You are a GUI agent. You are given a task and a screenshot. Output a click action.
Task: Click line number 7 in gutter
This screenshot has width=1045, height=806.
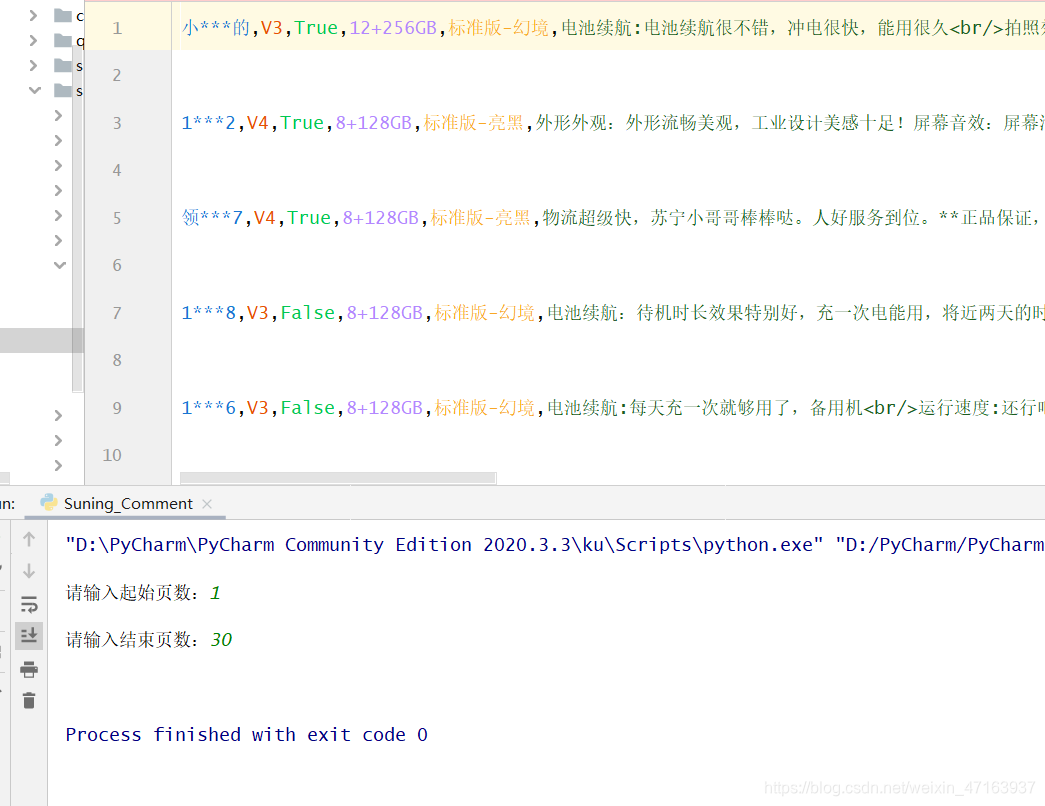[x=117, y=313]
